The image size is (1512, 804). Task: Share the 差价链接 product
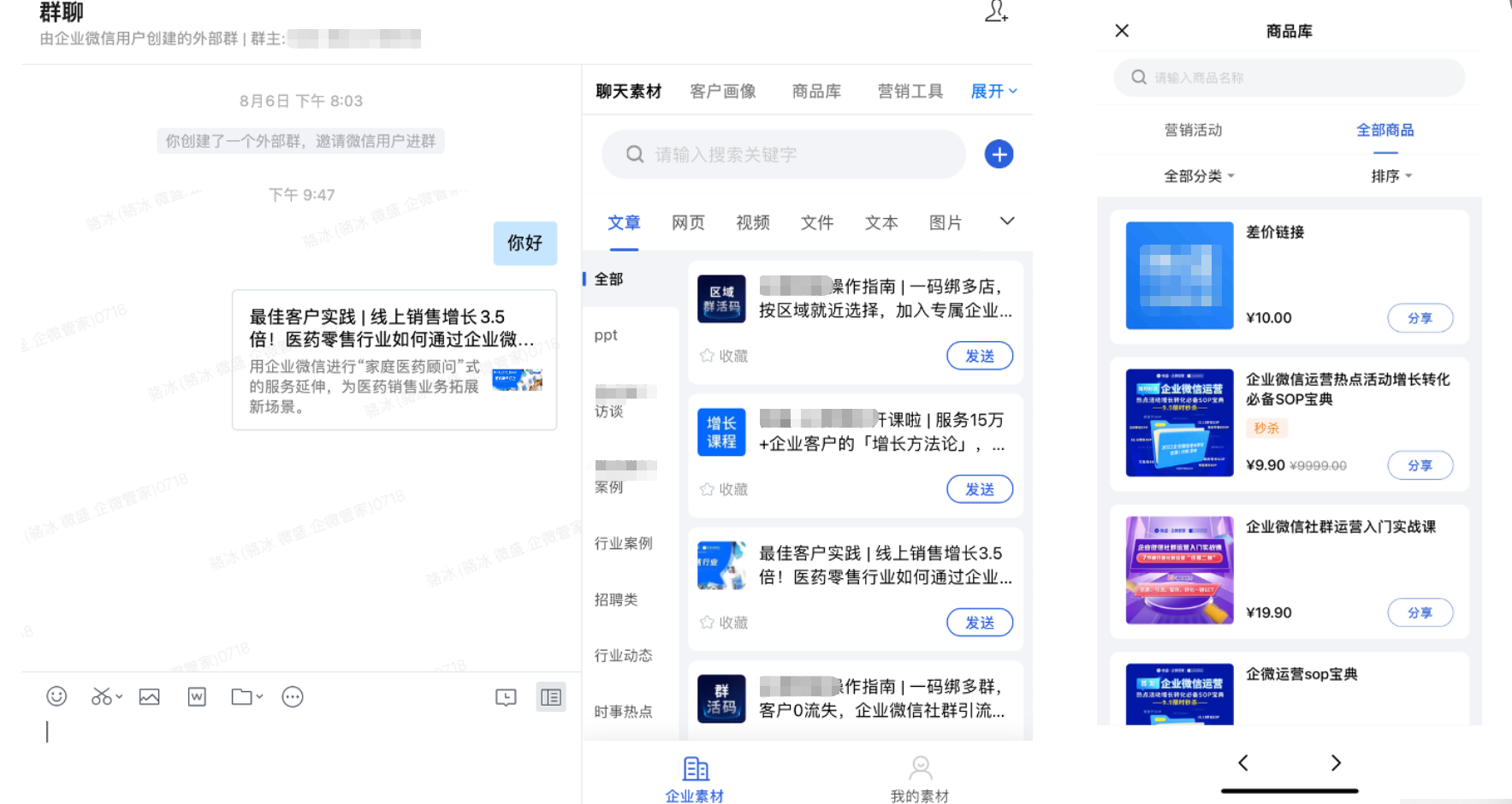(1420, 318)
